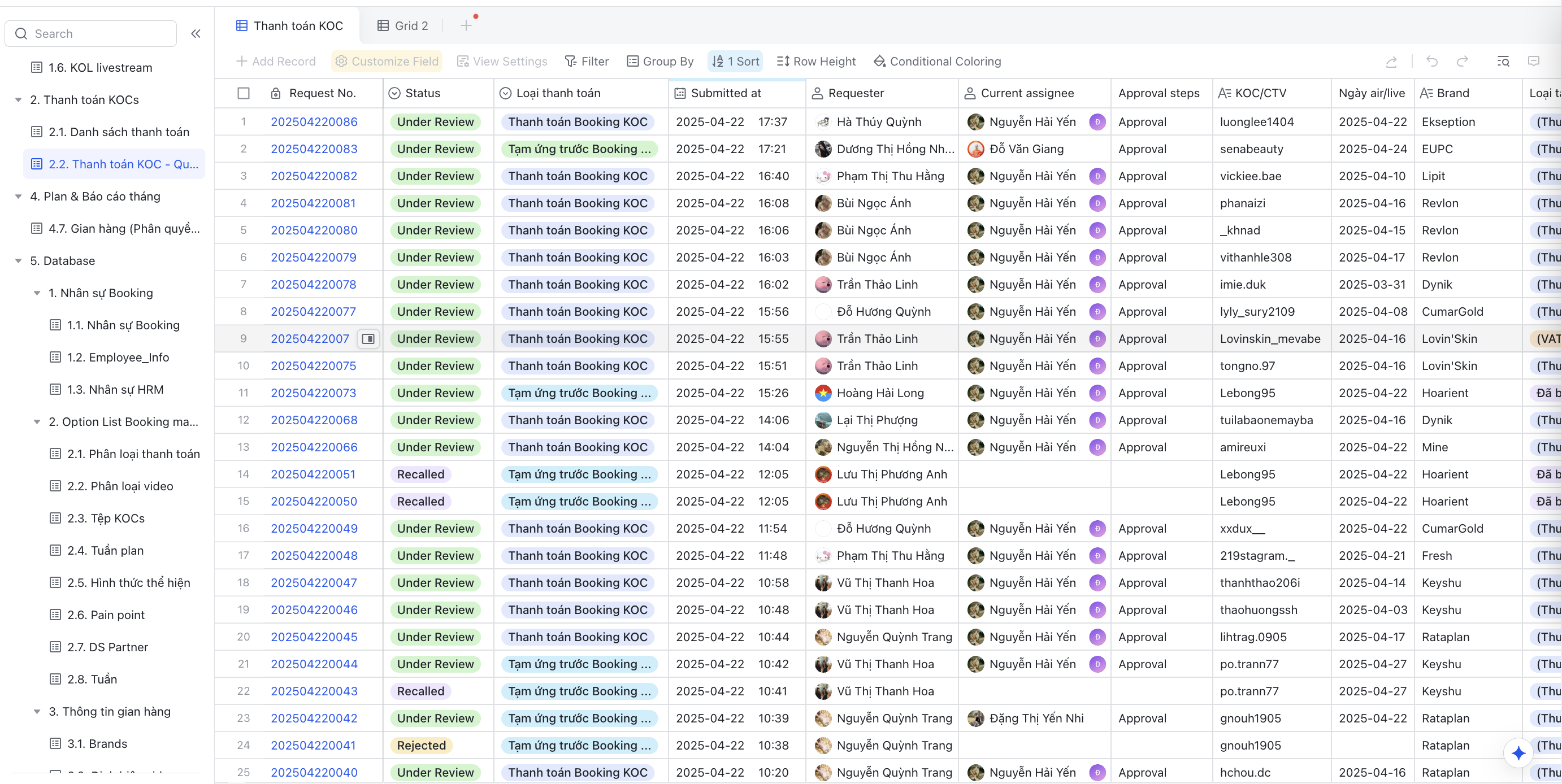Open the find records search icon
Image resolution: width=1562 pixels, height=784 pixels.
(1503, 61)
